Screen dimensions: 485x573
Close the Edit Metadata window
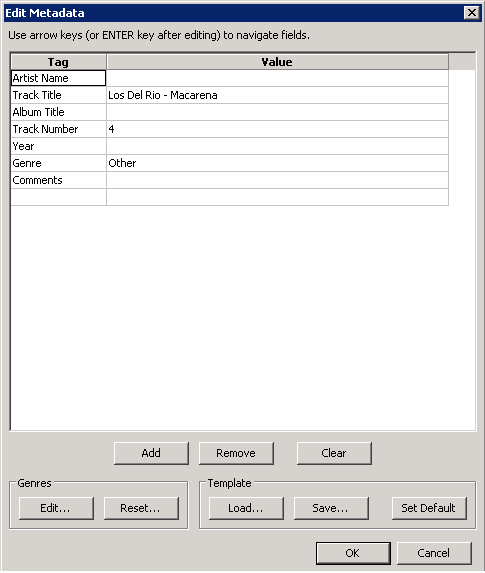[x=471, y=13]
